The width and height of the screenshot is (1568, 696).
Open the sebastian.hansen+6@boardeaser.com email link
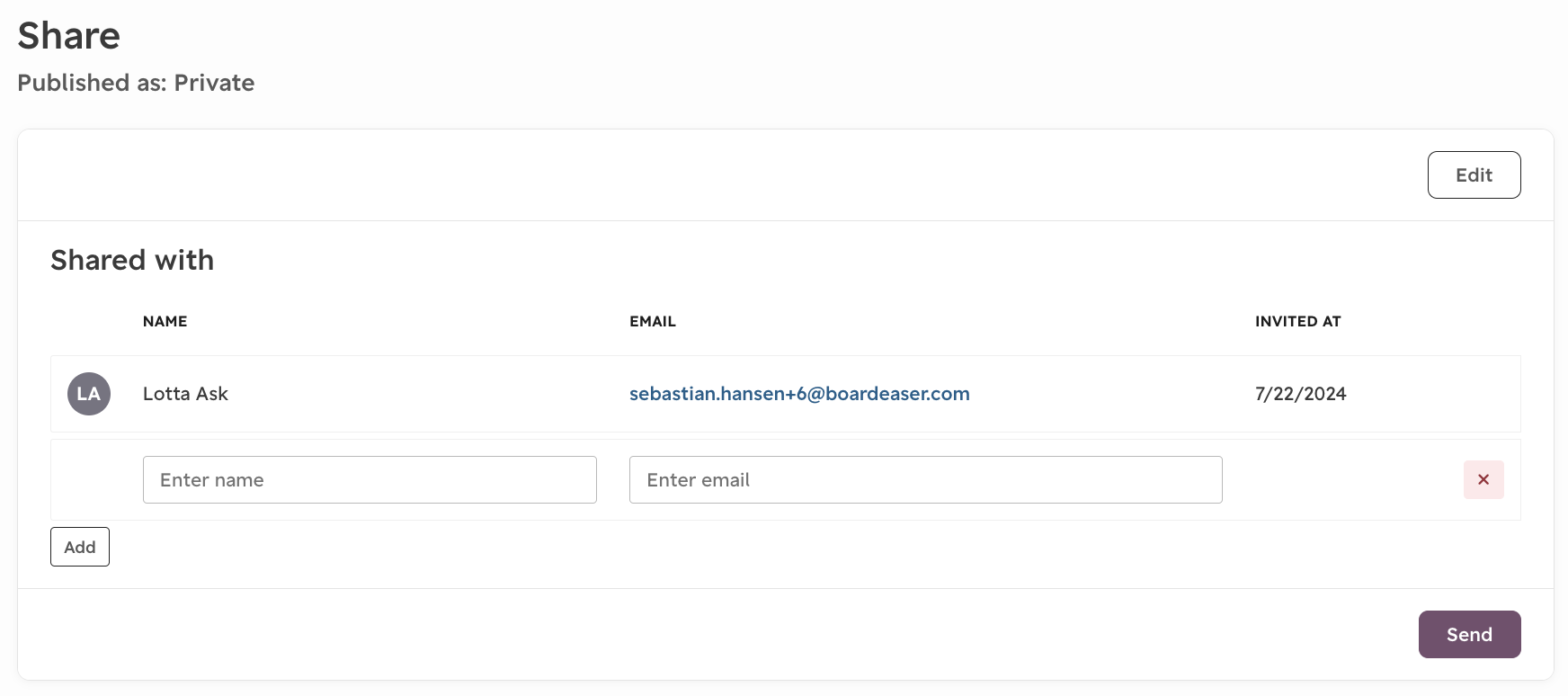click(799, 394)
